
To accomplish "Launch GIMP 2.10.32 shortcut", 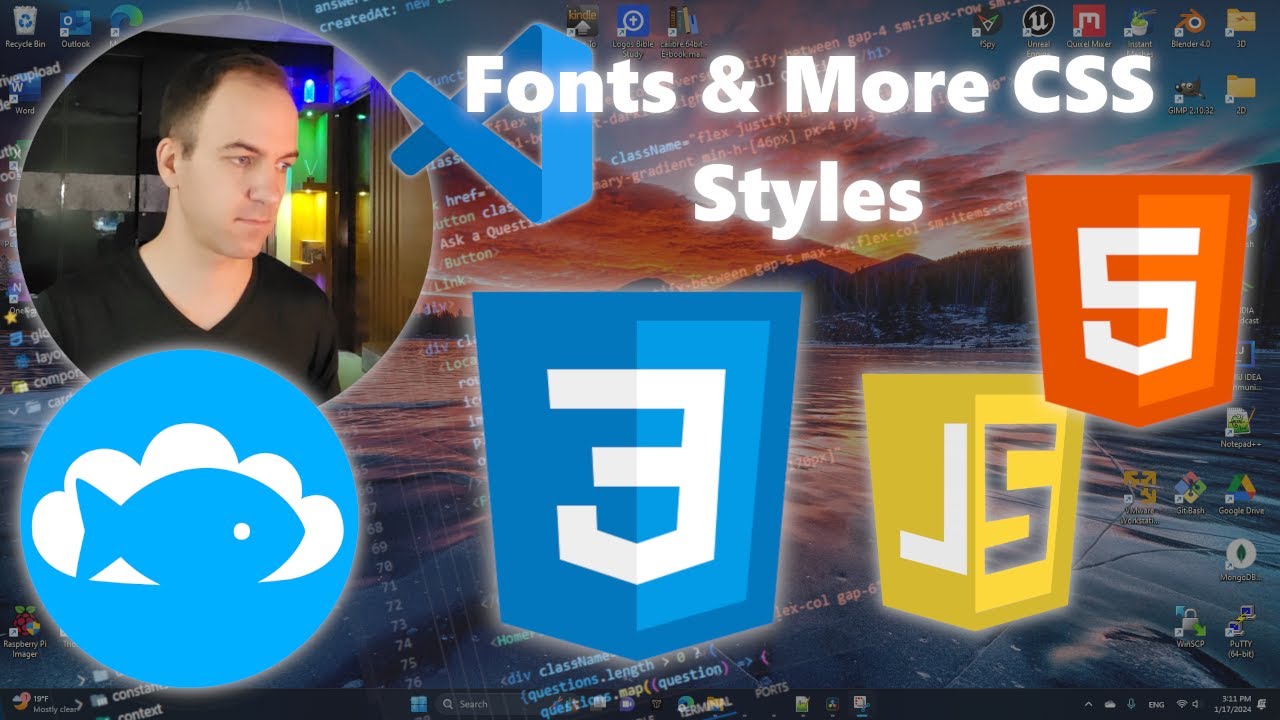I will click(1190, 96).
